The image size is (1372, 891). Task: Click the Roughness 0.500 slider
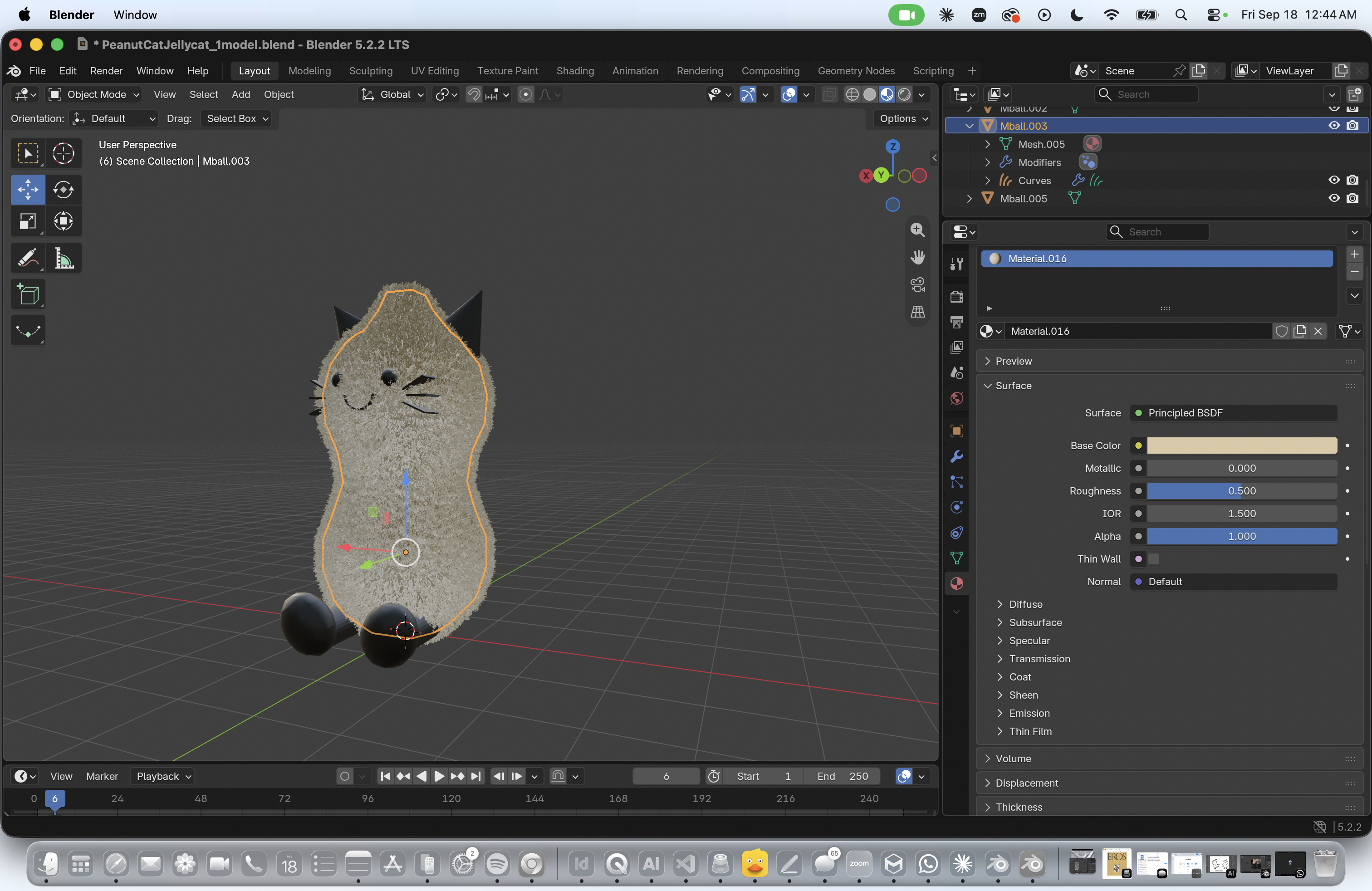point(1242,491)
